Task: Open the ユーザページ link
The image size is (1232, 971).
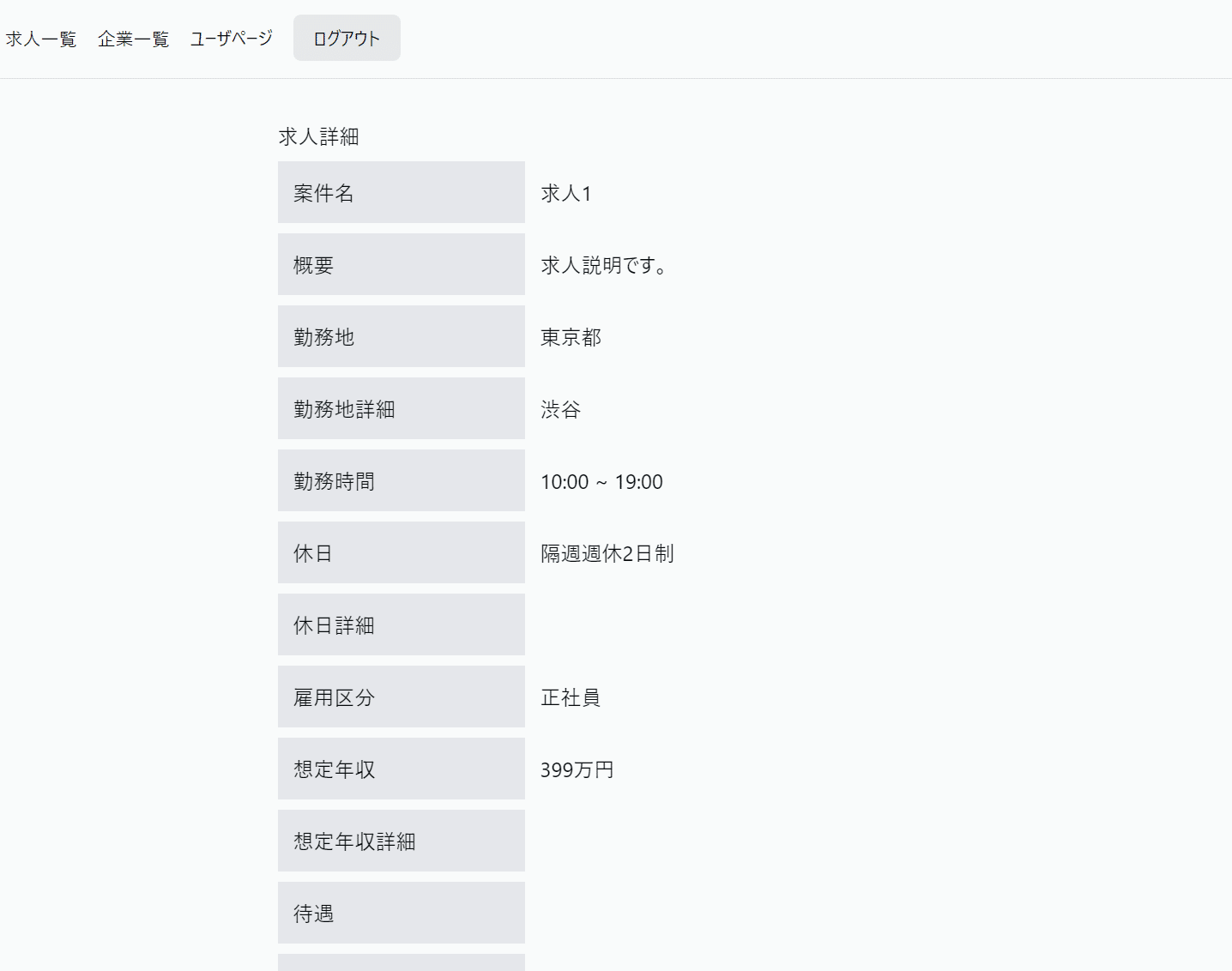Action: [x=231, y=39]
